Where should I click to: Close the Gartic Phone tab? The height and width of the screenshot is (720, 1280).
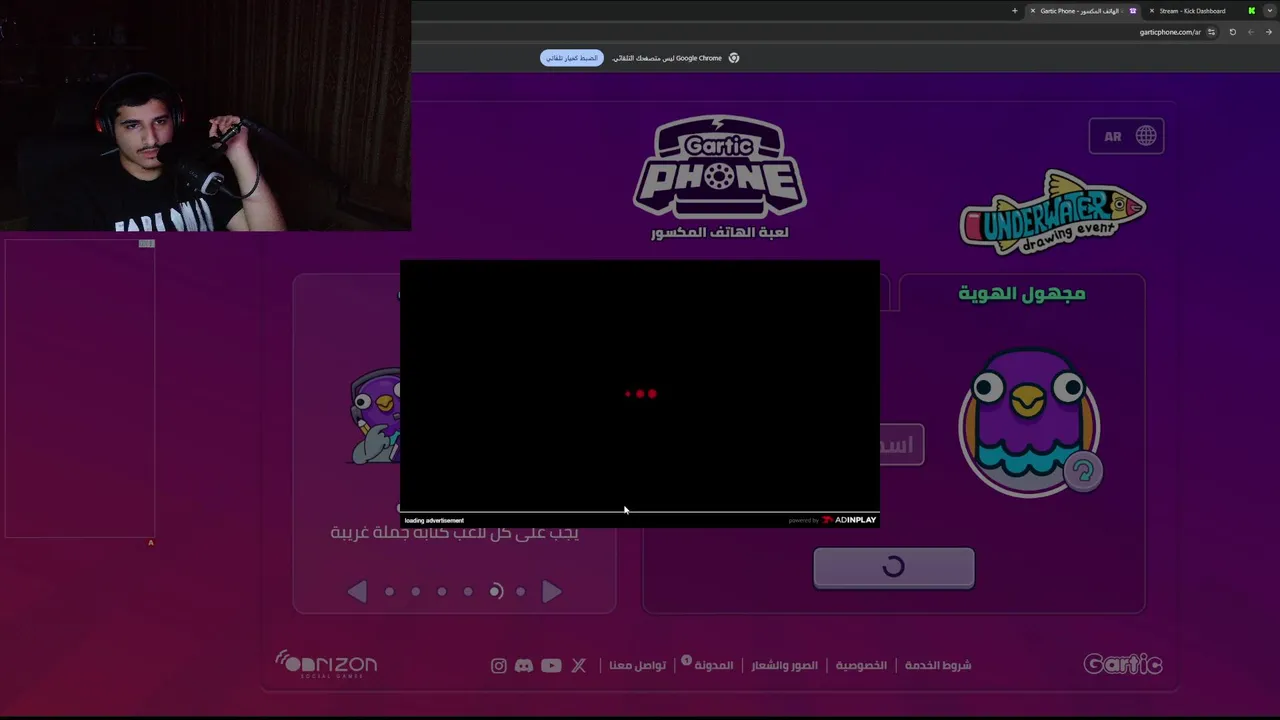tap(1033, 11)
